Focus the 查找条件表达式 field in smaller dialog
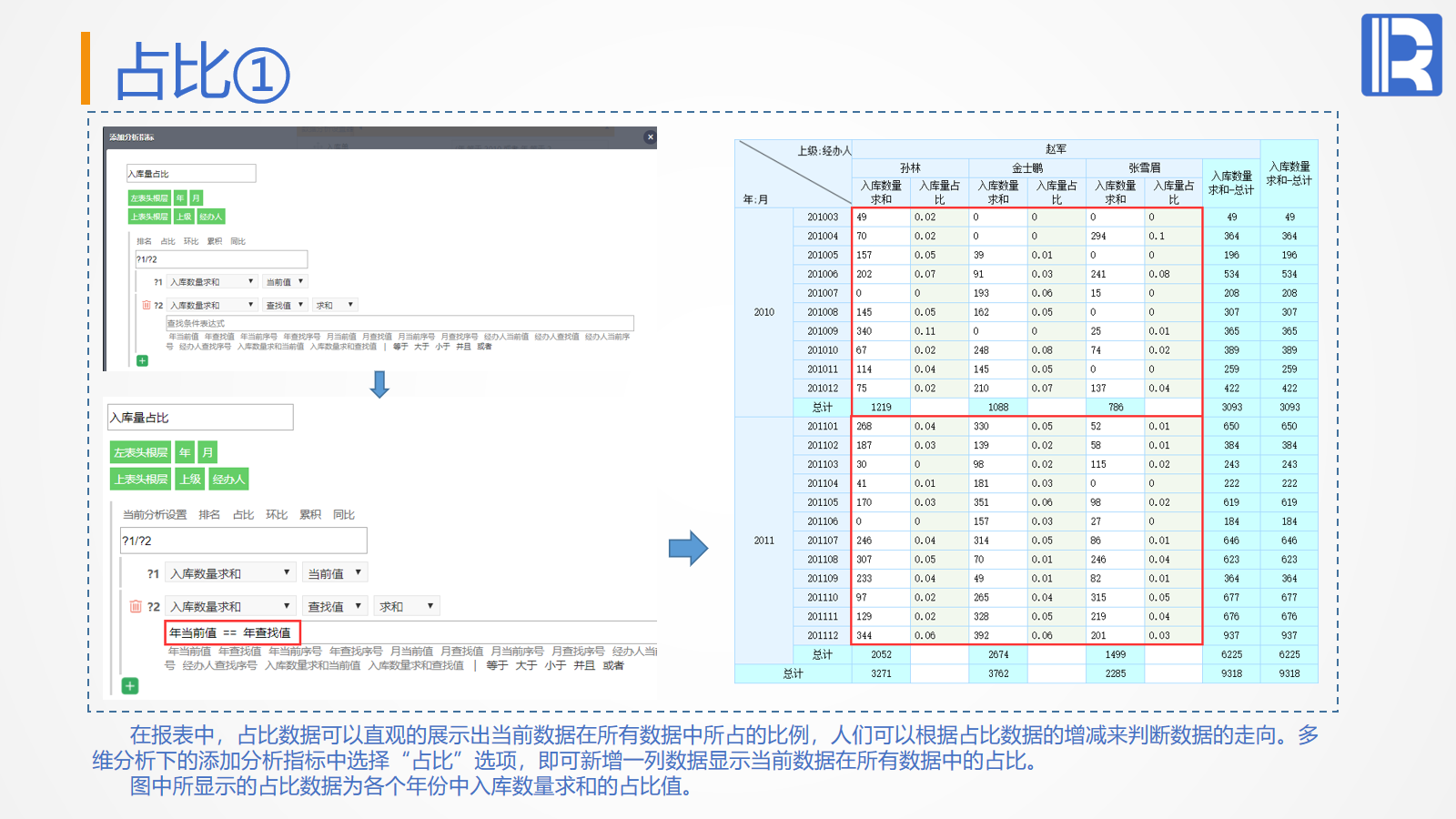1456x819 pixels. tap(399, 323)
